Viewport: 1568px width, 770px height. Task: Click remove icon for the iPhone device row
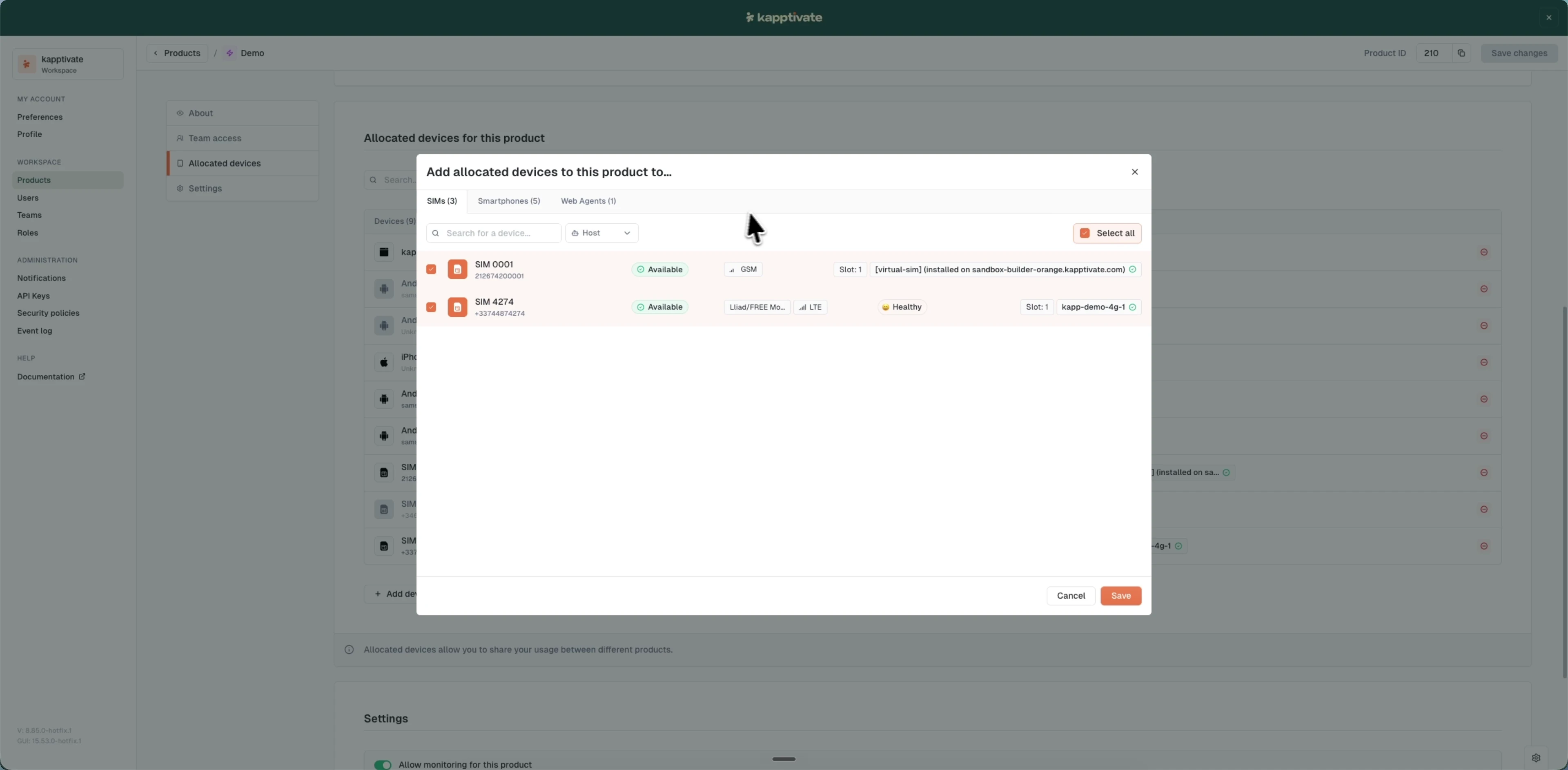pos(1484,362)
